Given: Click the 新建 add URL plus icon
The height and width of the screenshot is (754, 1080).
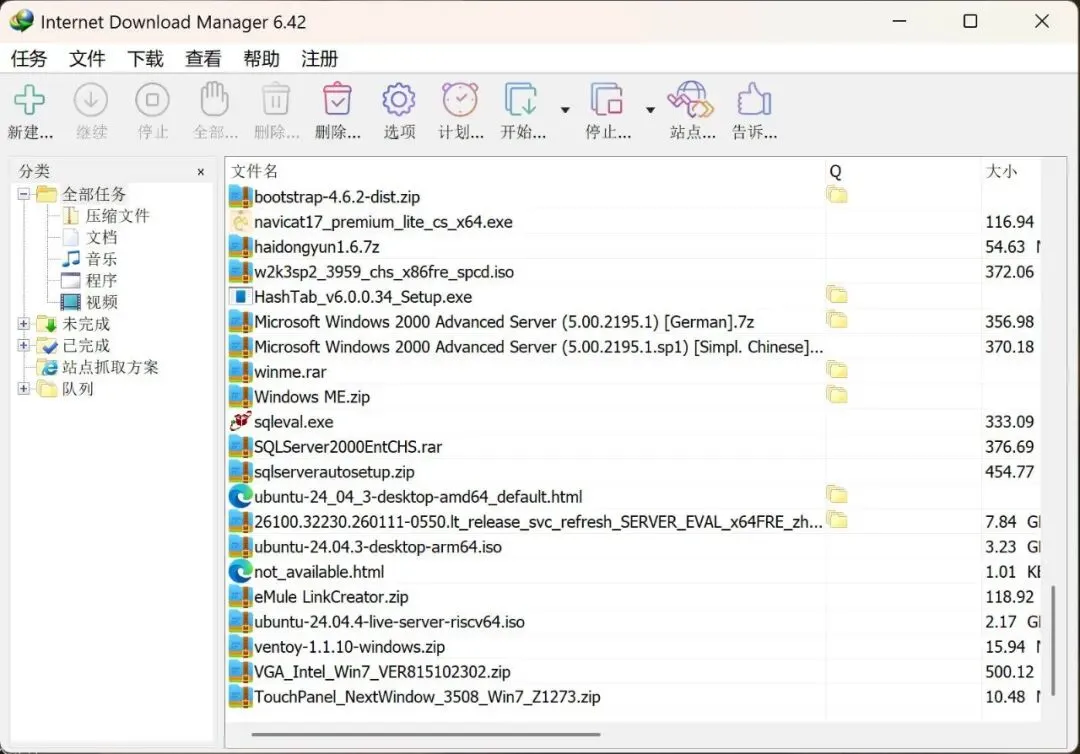Looking at the screenshot, I should tap(30, 101).
